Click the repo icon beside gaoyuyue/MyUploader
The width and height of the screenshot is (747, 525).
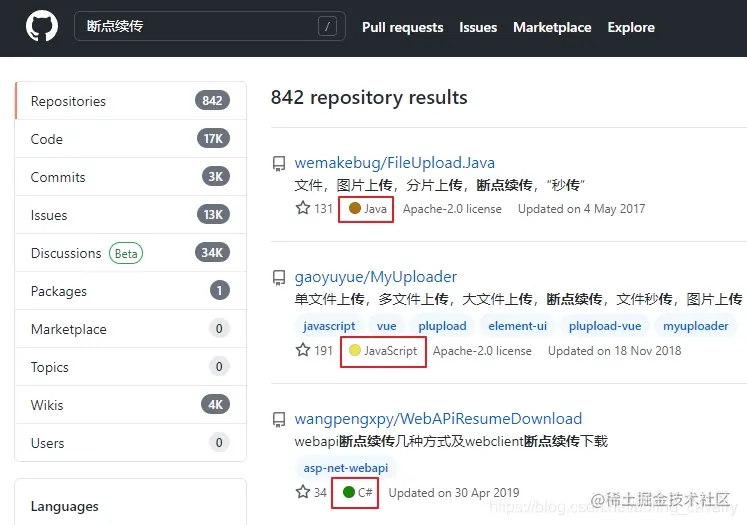tap(279, 277)
